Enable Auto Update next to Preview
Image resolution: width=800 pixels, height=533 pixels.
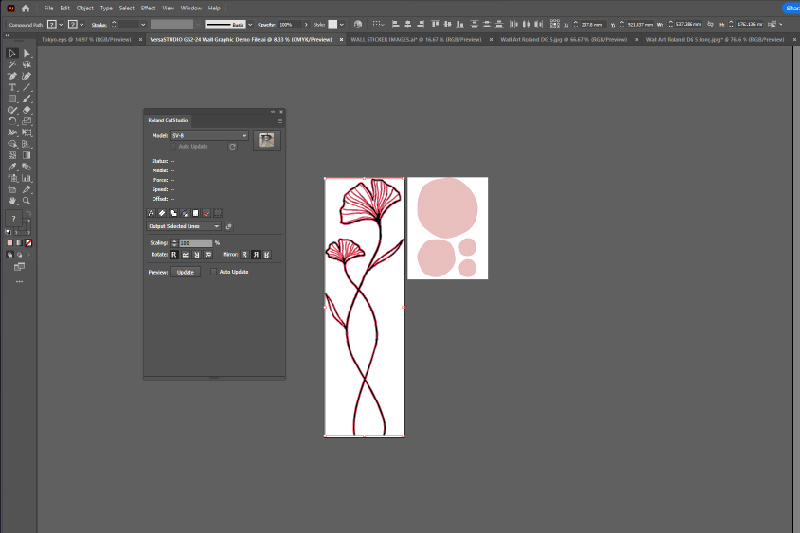214,272
